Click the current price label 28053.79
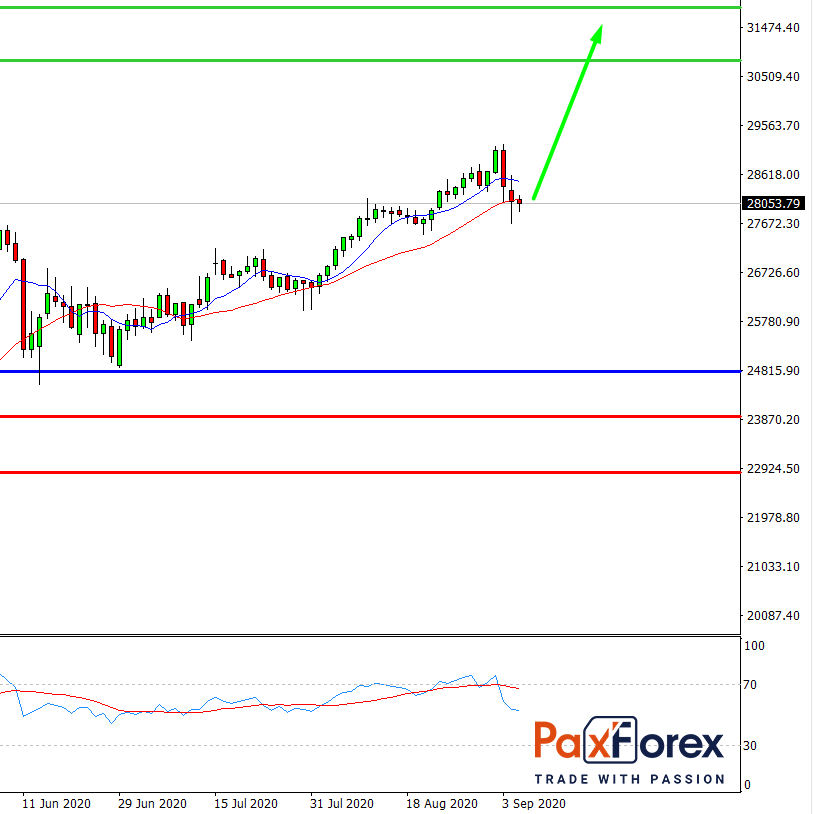 (x=773, y=204)
